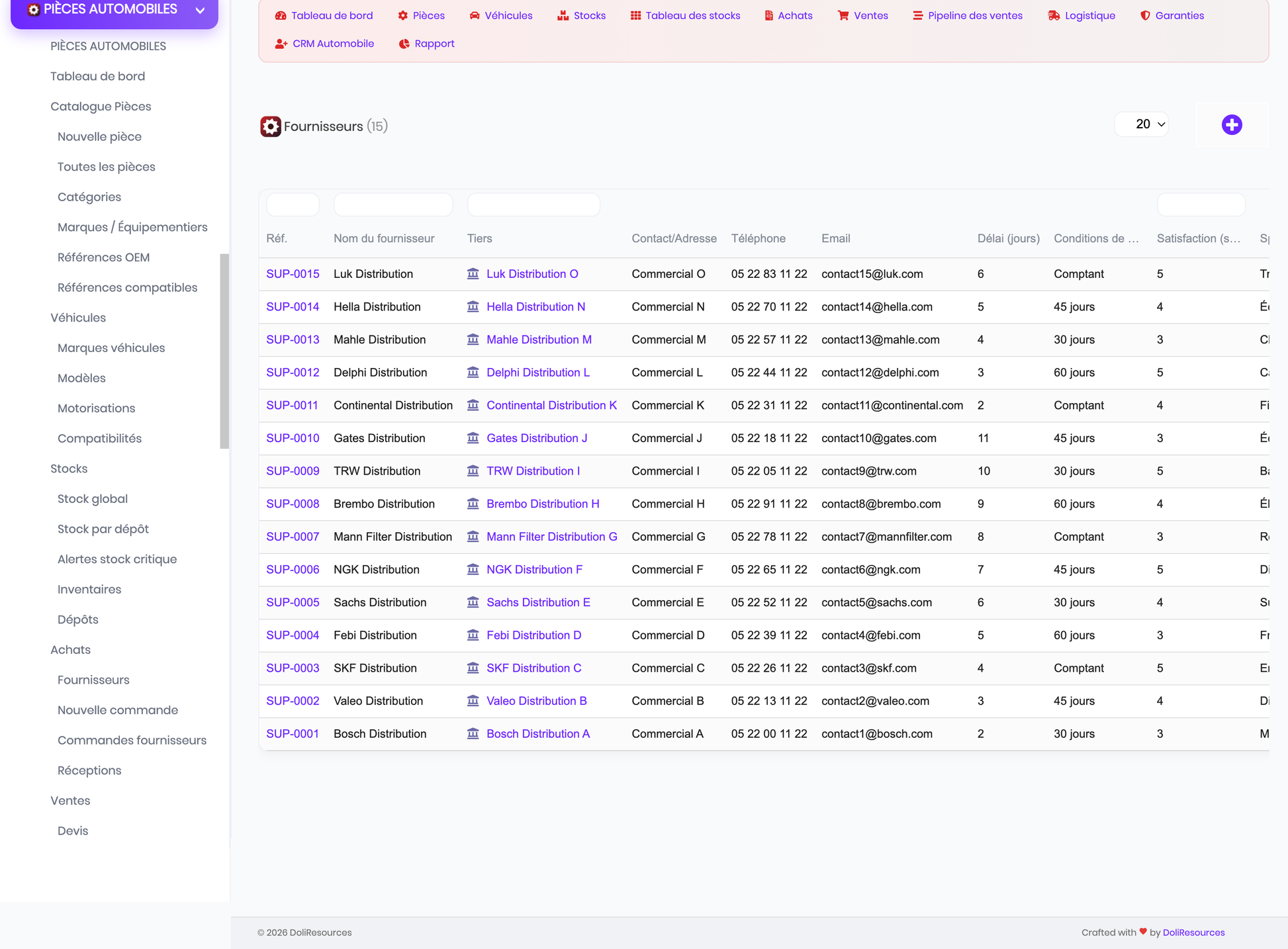Follow the DoliResources footer link
Viewport: 1288px width, 949px height.
click(x=1193, y=932)
